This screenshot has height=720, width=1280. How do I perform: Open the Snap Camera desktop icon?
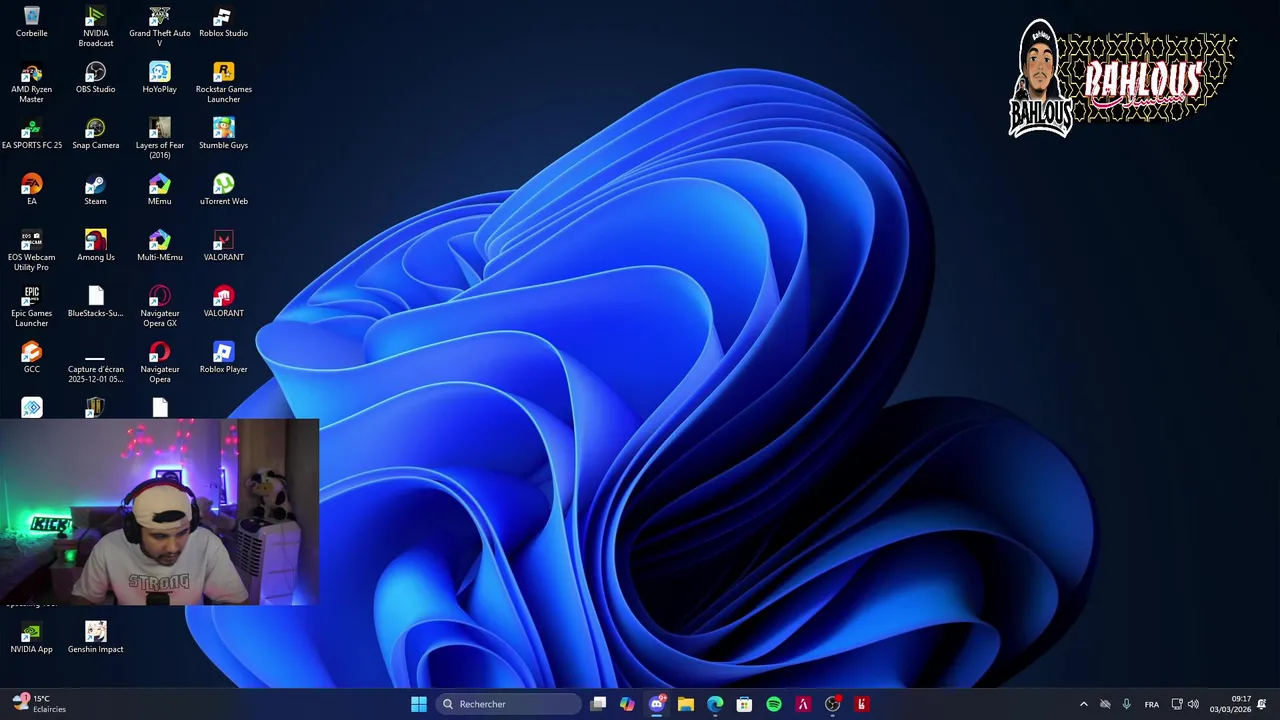click(95, 135)
